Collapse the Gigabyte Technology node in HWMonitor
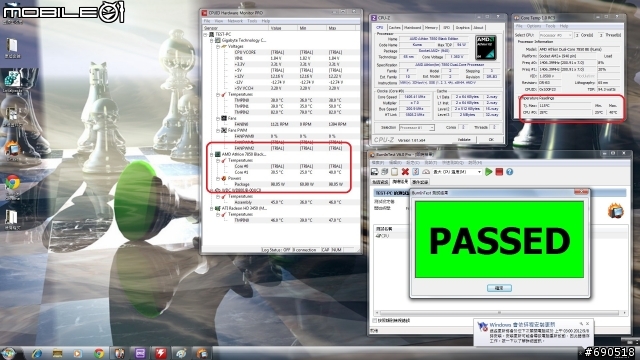Screen dimensions: 640x360 pos(212,41)
